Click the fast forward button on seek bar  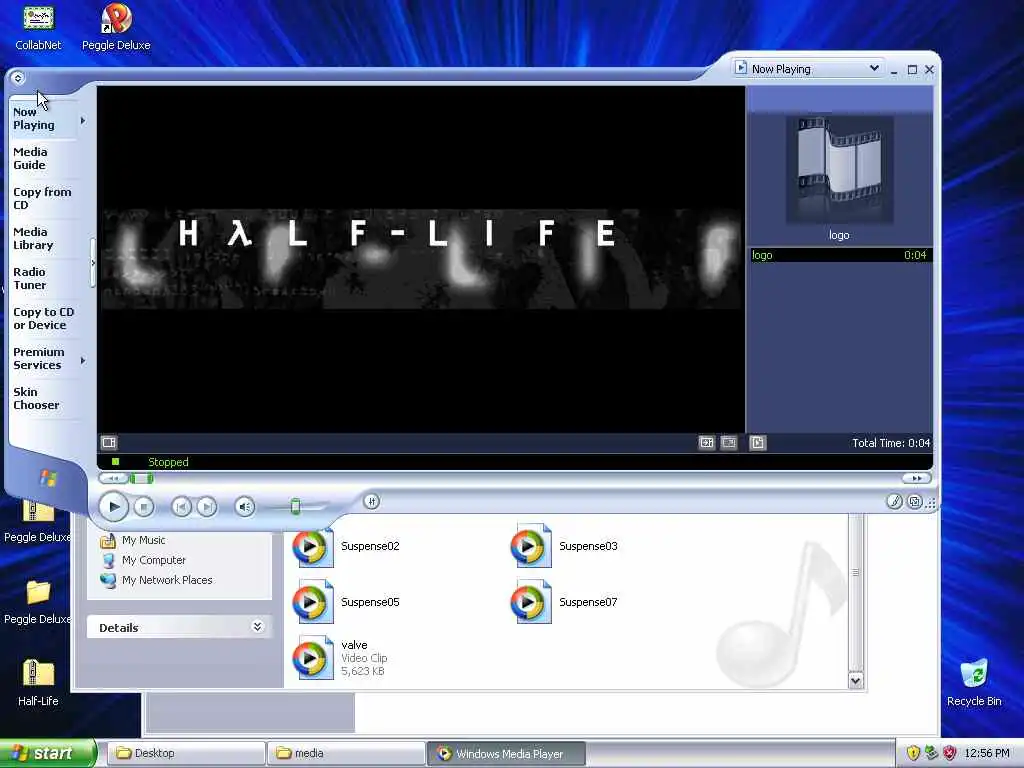click(x=916, y=479)
